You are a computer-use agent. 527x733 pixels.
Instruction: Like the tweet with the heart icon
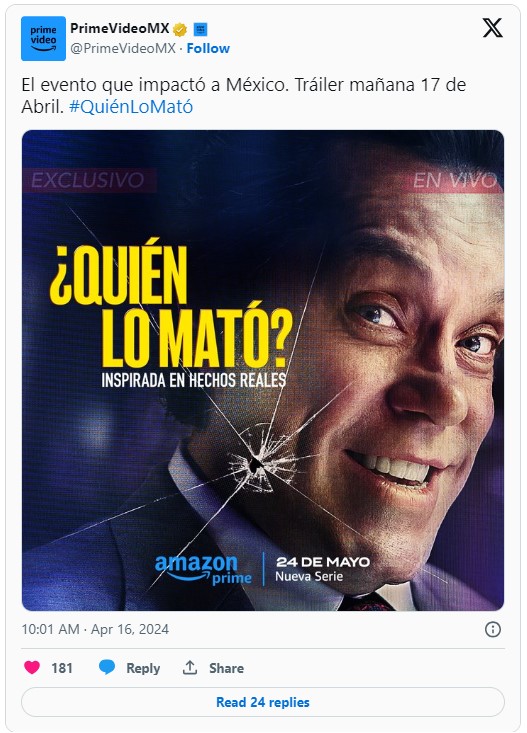(32, 668)
